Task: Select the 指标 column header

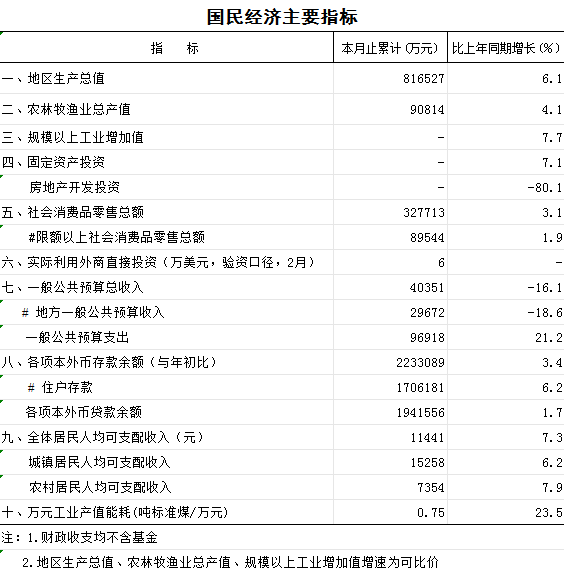Action: point(167,48)
